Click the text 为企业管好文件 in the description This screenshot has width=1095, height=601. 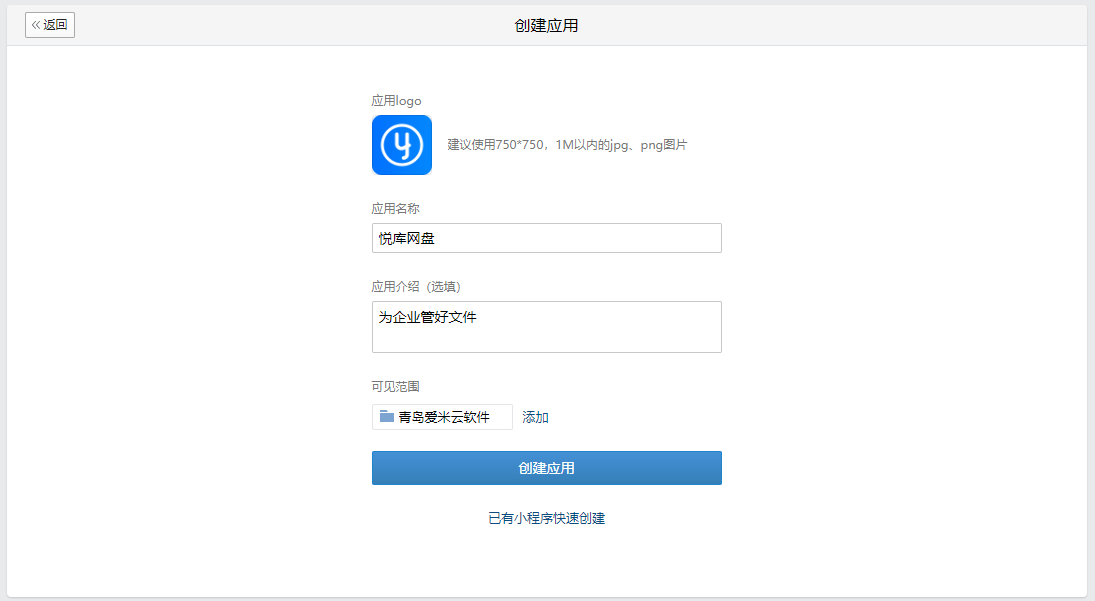pos(427,317)
